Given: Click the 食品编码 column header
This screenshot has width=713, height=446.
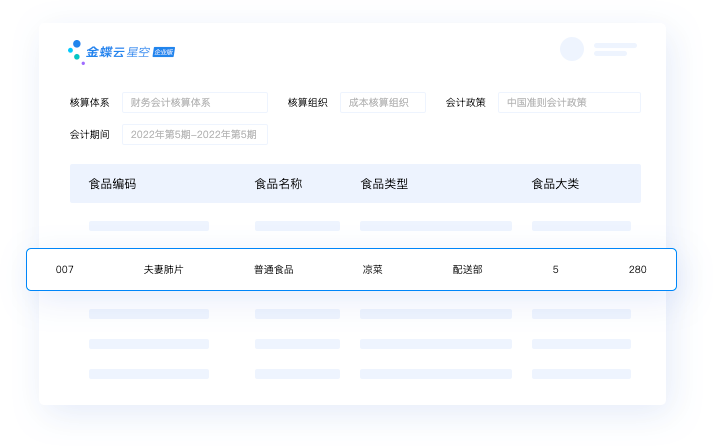Looking at the screenshot, I should tap(112, 184).
